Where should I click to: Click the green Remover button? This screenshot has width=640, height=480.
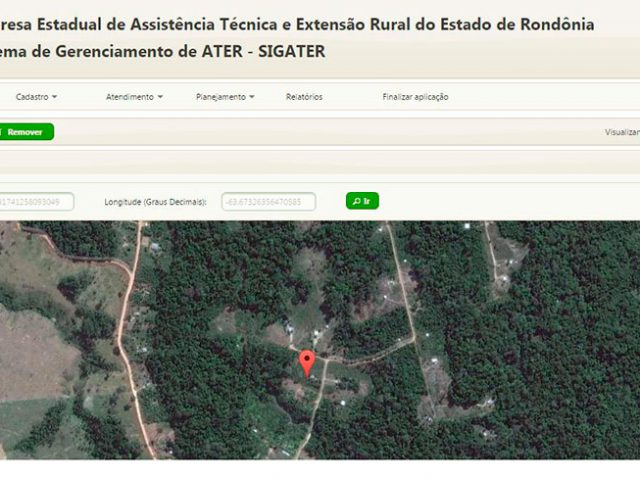pyautogui.click(x=25, y=132)
